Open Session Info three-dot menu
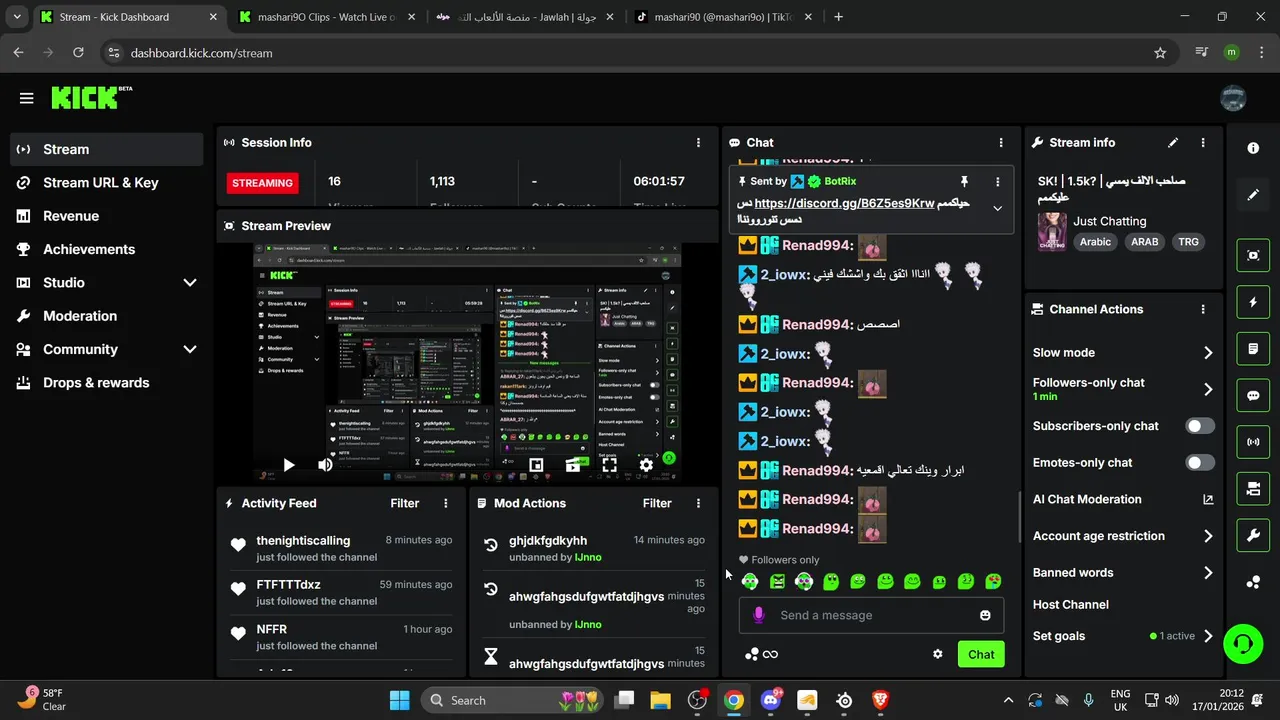Screen dimensions: 1280x720 click(698, 143)
